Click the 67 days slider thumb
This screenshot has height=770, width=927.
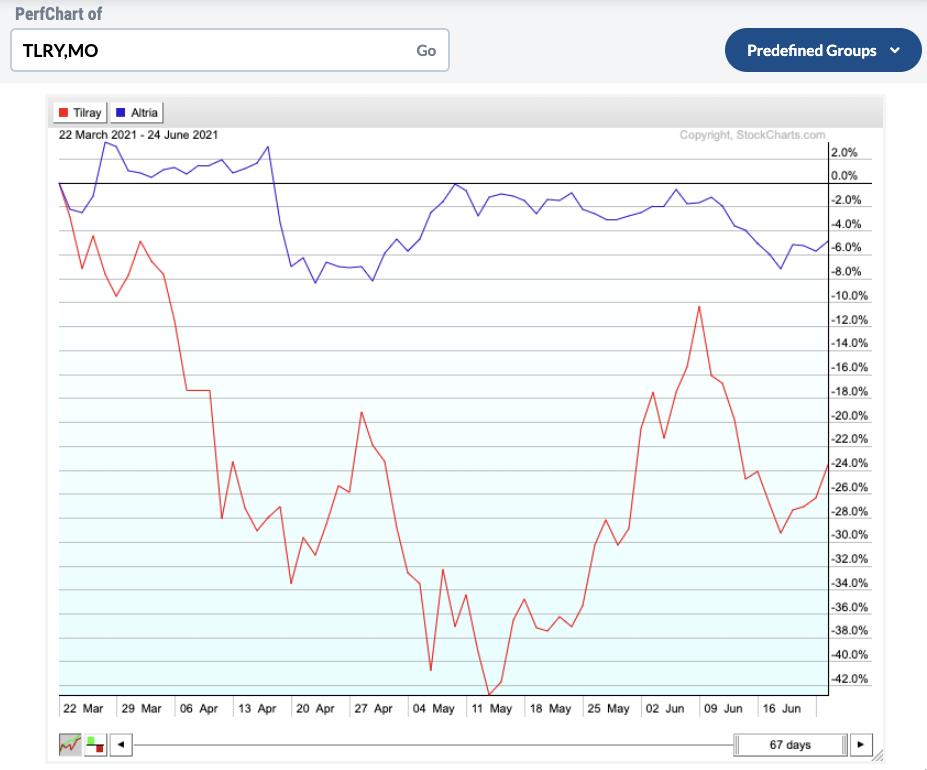coord(790,744)
